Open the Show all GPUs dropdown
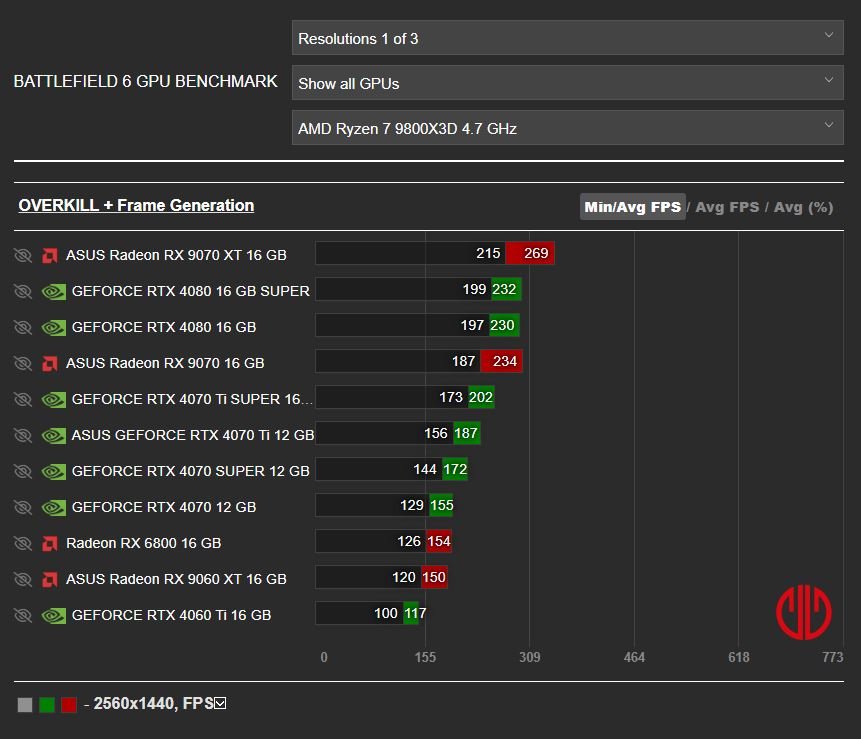The height and width of the screenshot is (739, 861). [x=567, y=83]
